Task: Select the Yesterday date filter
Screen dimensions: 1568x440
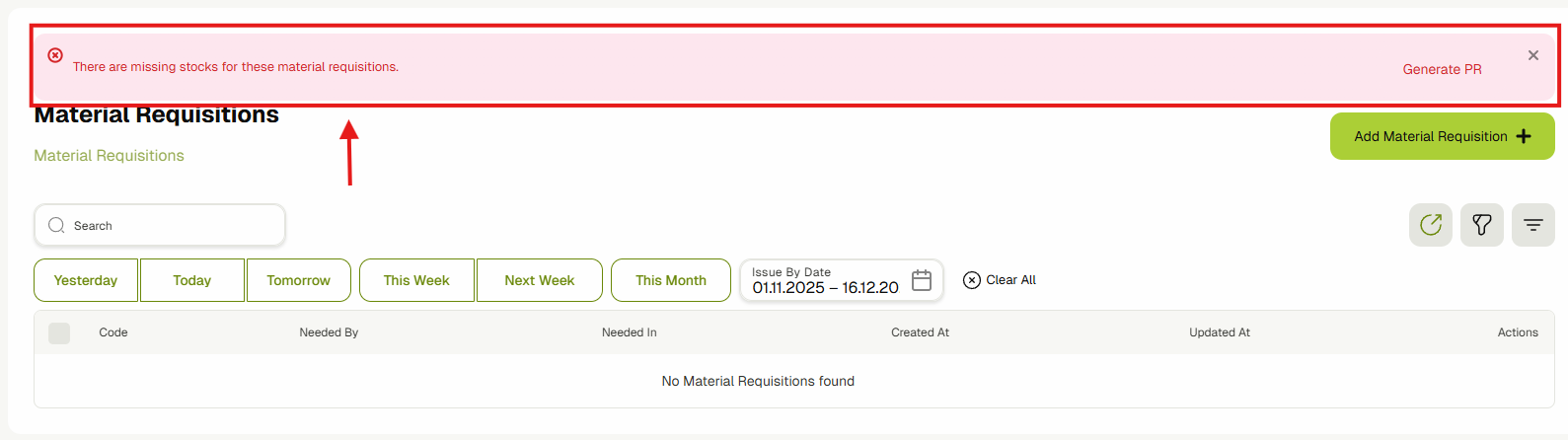Action: (86, 280)
